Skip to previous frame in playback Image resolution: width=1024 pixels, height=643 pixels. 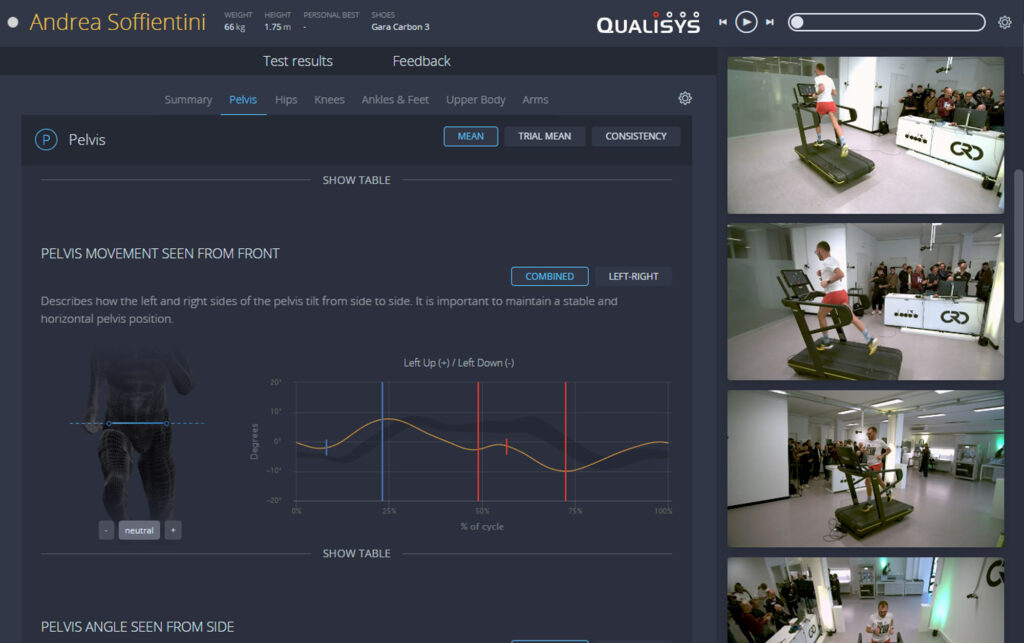pyautogui.click(x=723, y=22)
